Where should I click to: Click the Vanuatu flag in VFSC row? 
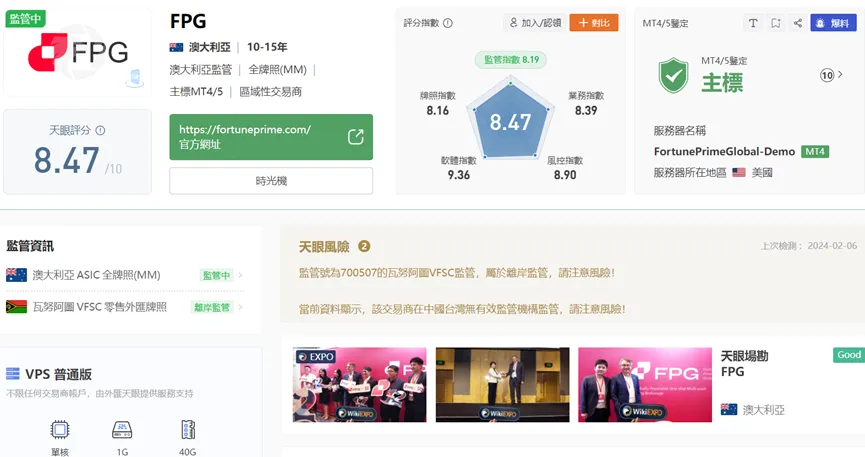click(x=16, y=307)
